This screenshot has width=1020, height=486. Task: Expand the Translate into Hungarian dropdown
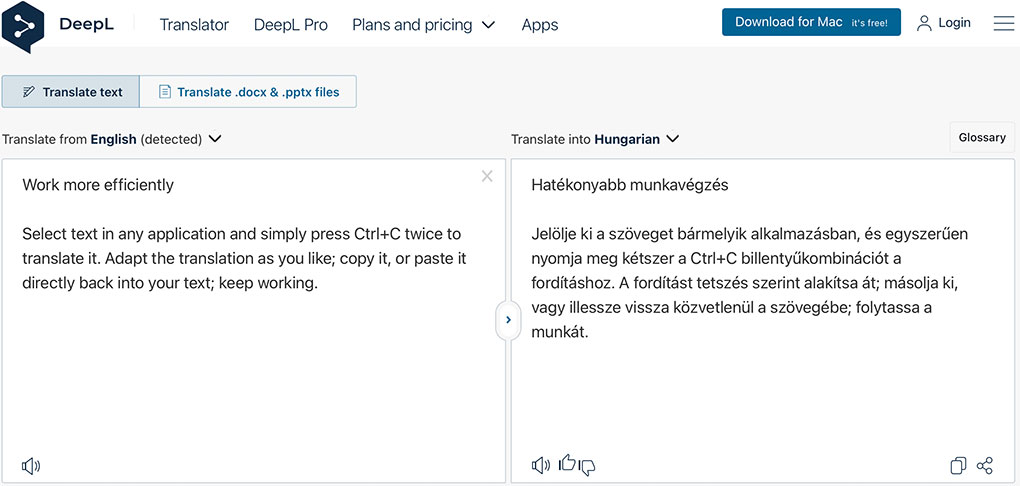595,139
